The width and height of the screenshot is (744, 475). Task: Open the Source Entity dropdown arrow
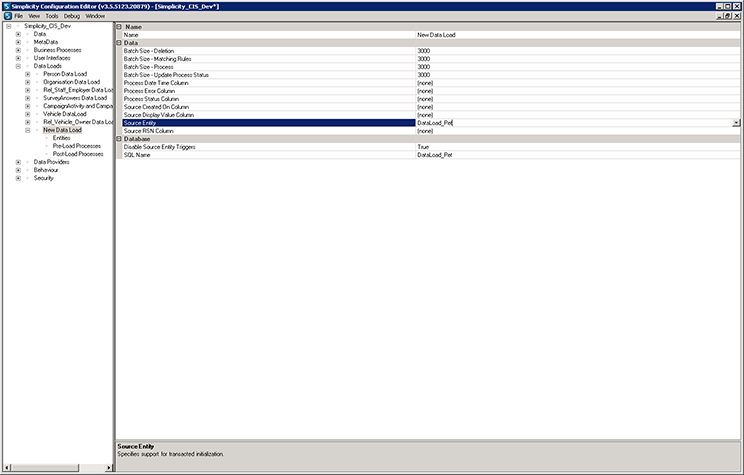(736, 123)
